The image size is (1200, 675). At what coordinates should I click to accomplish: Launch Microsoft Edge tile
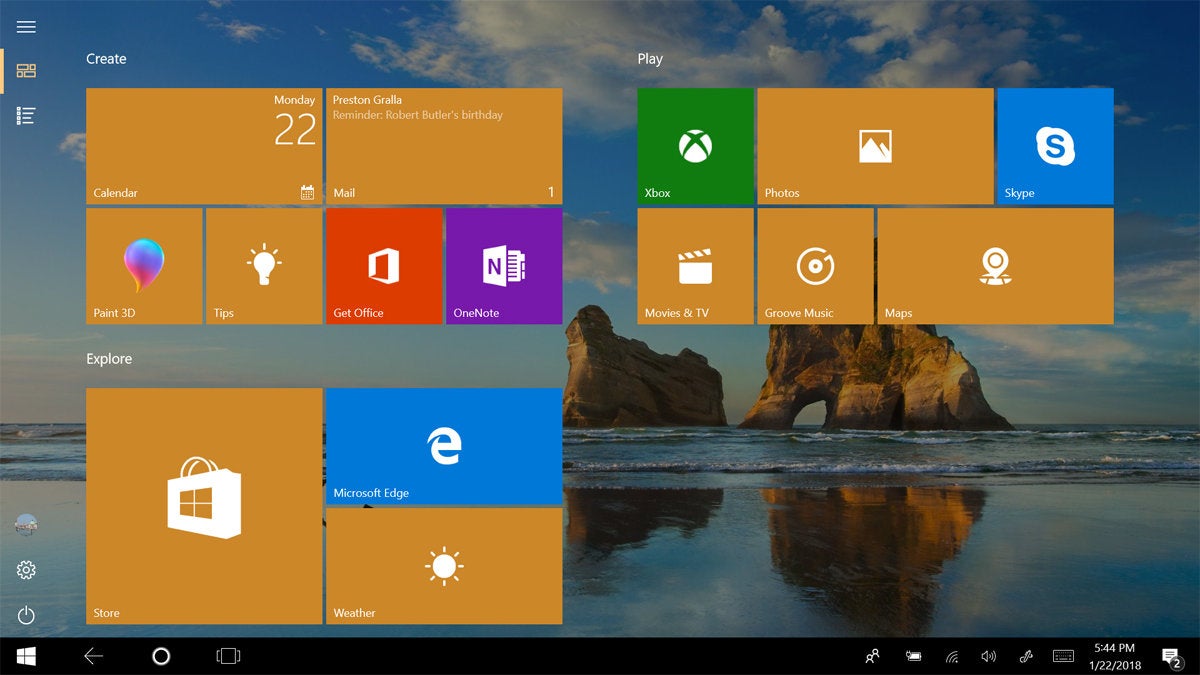pos(444,446)
